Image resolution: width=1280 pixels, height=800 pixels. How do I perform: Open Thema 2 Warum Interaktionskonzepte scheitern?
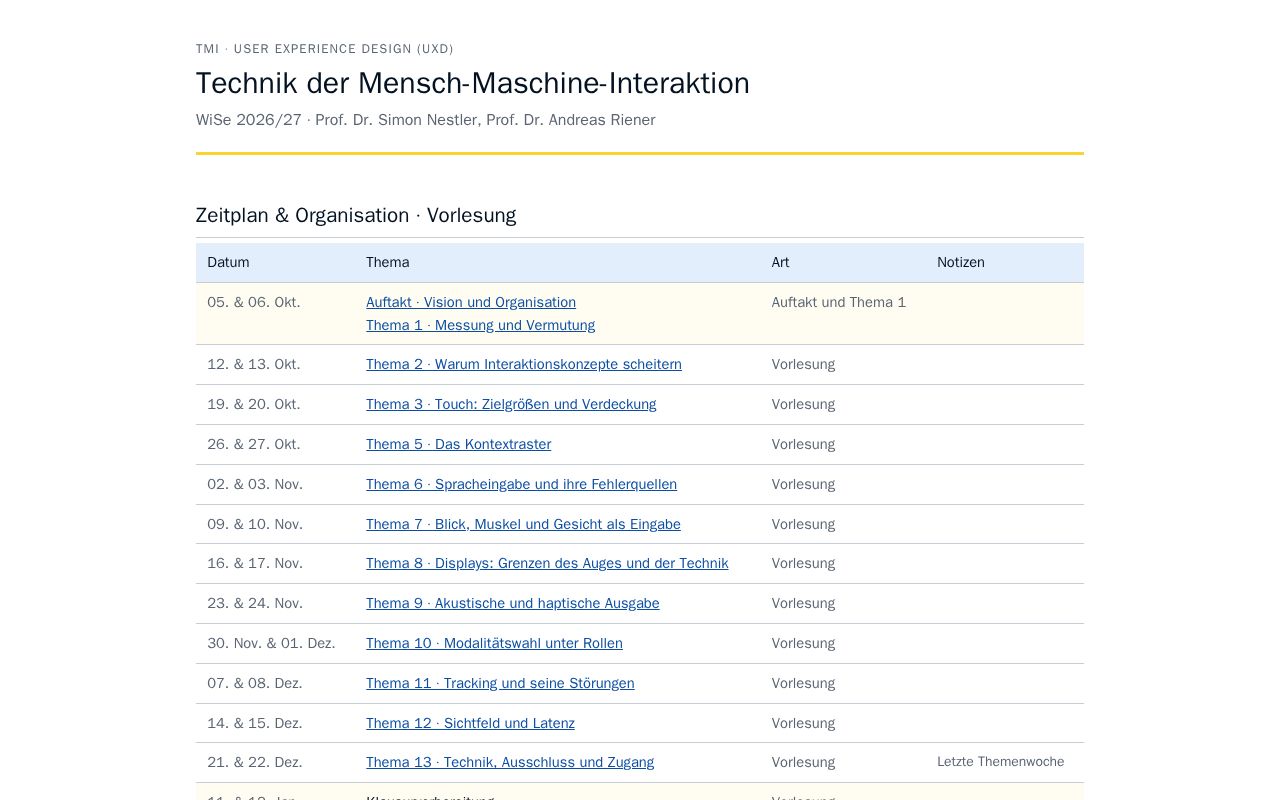point(524,364)
